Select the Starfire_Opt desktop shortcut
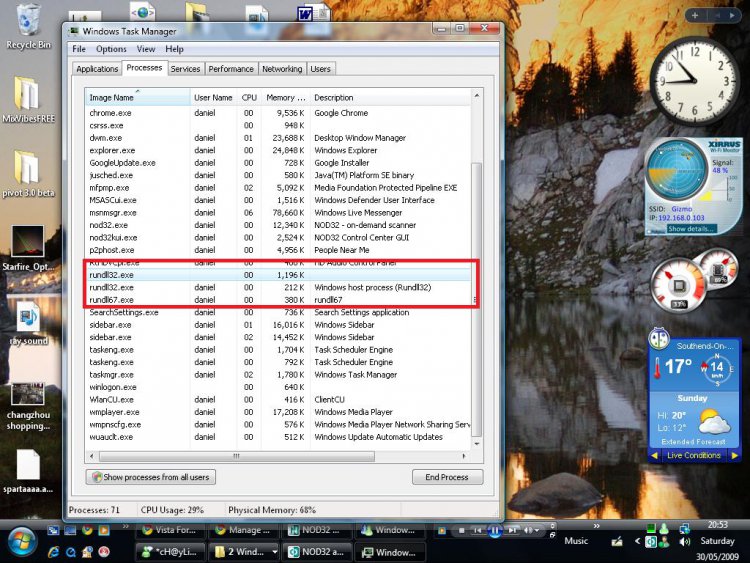Image resolution: width=750 pixels, height=563 pixels. click(28, 248)
